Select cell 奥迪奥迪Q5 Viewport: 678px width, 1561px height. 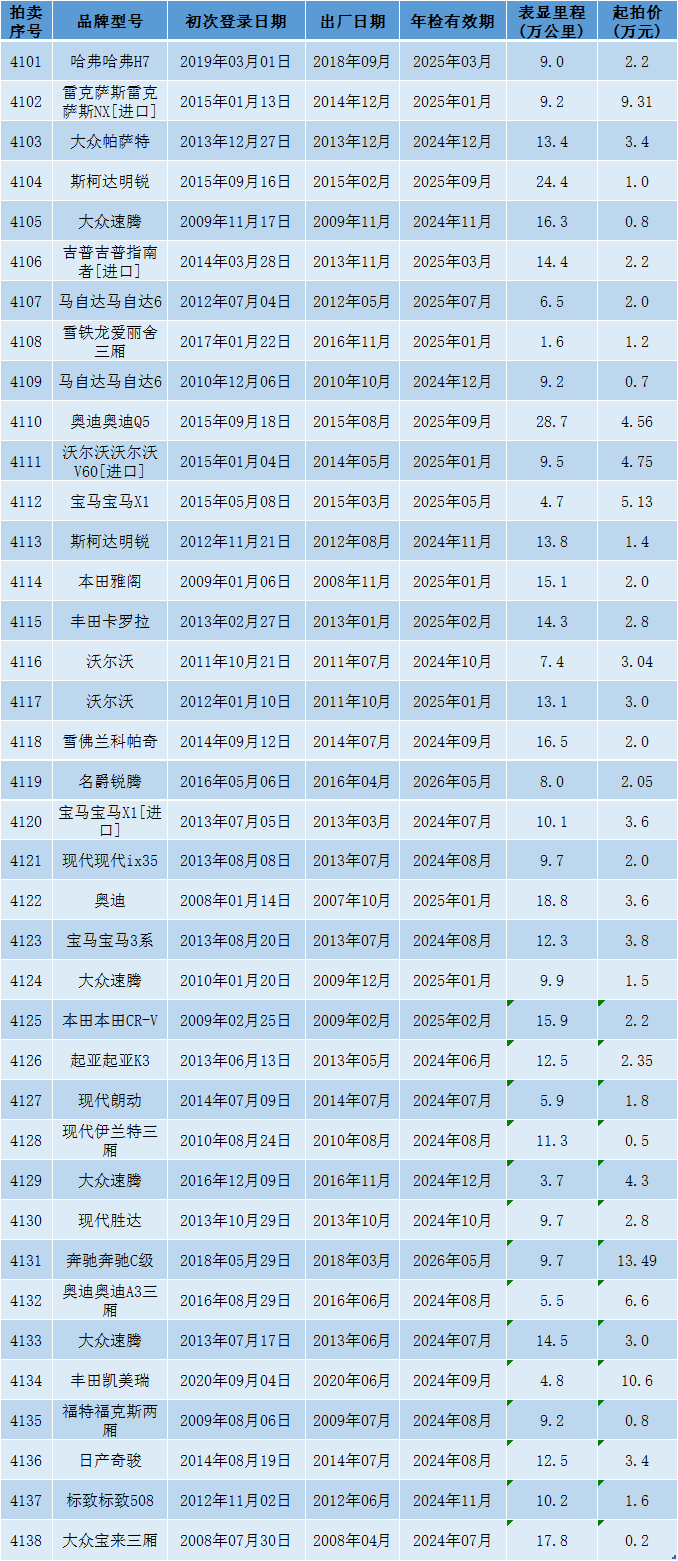pyautogui.click(x=110, y=422)
